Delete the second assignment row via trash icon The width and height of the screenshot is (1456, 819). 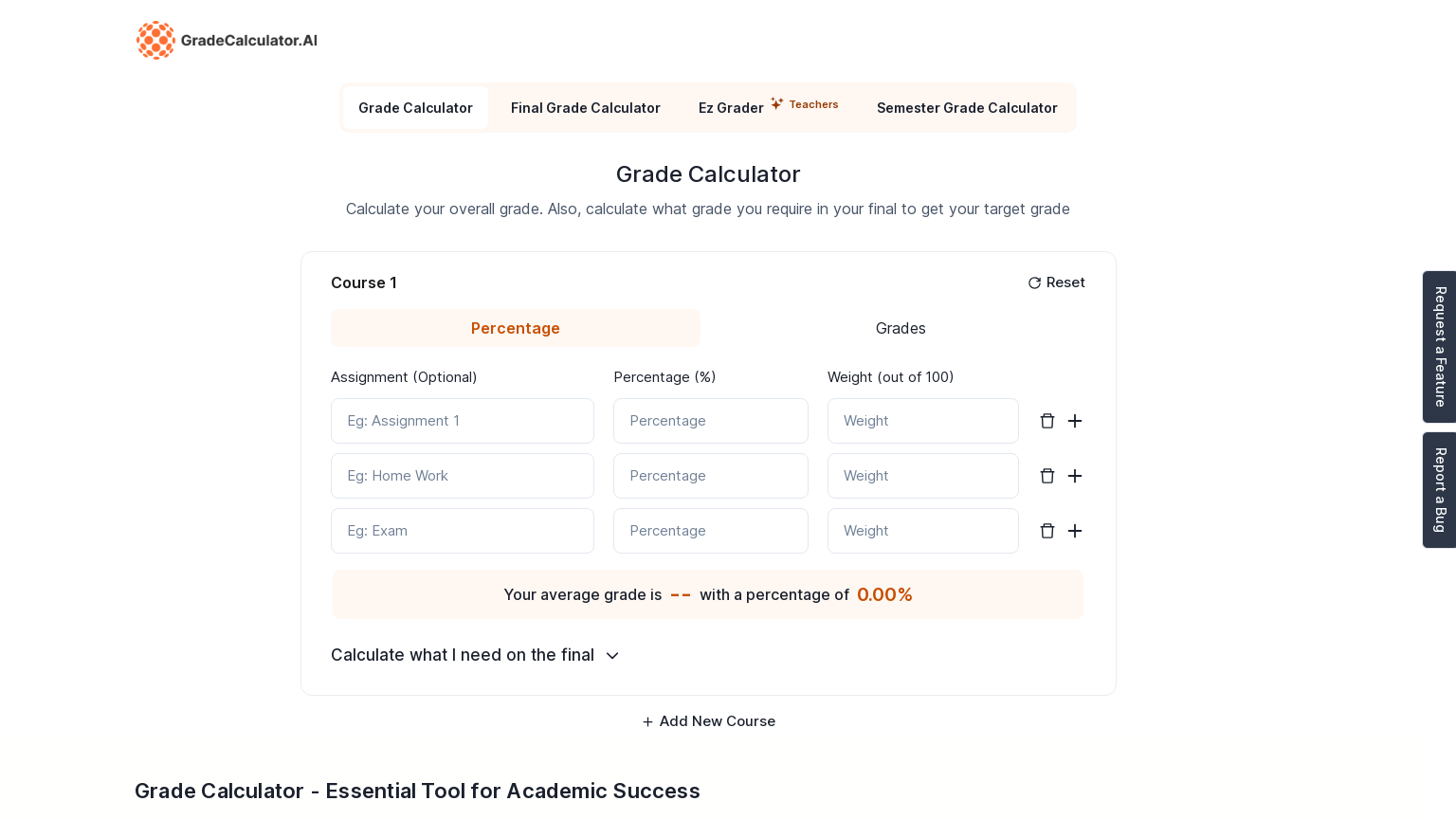point(1047,476)
